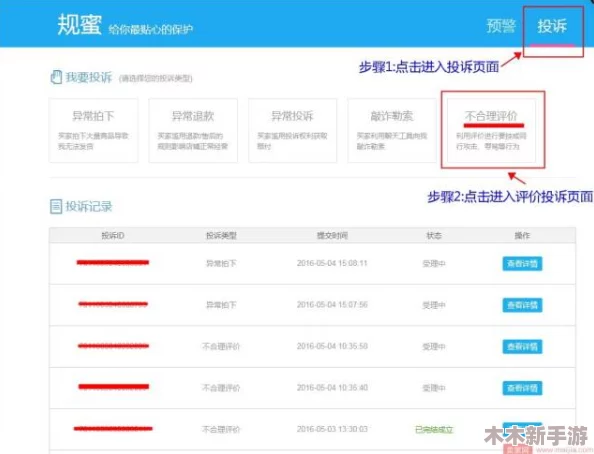Click the 状态 column header

[434, 236]
